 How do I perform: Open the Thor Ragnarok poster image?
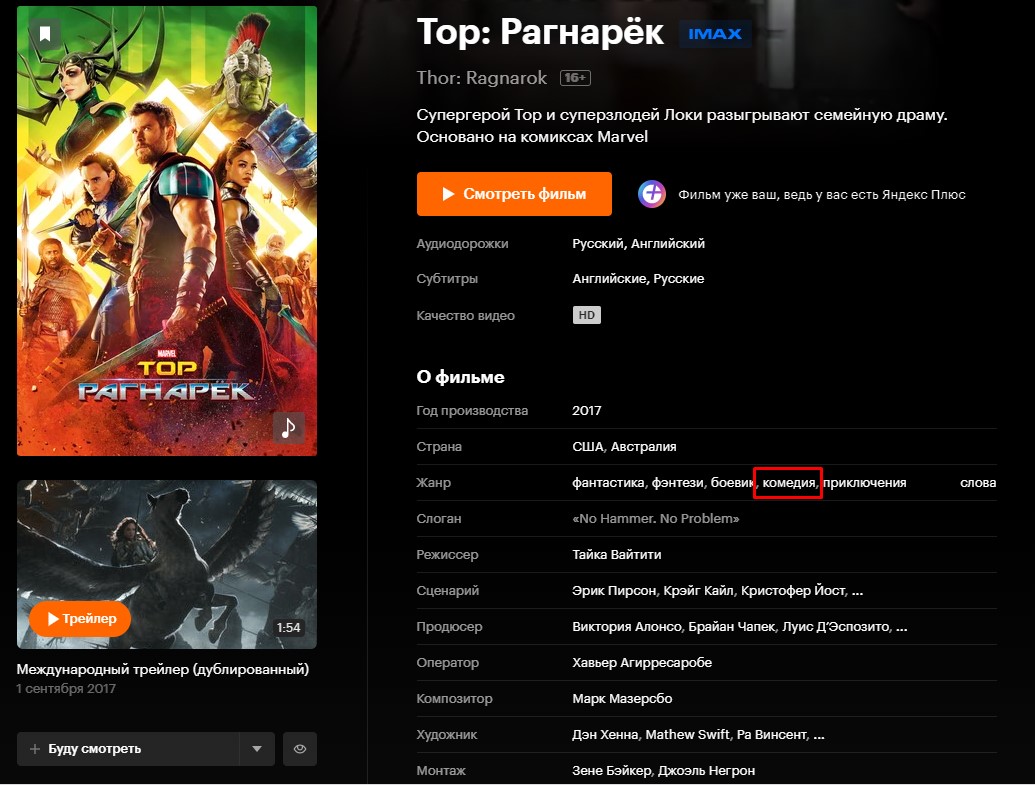[167, 231]
